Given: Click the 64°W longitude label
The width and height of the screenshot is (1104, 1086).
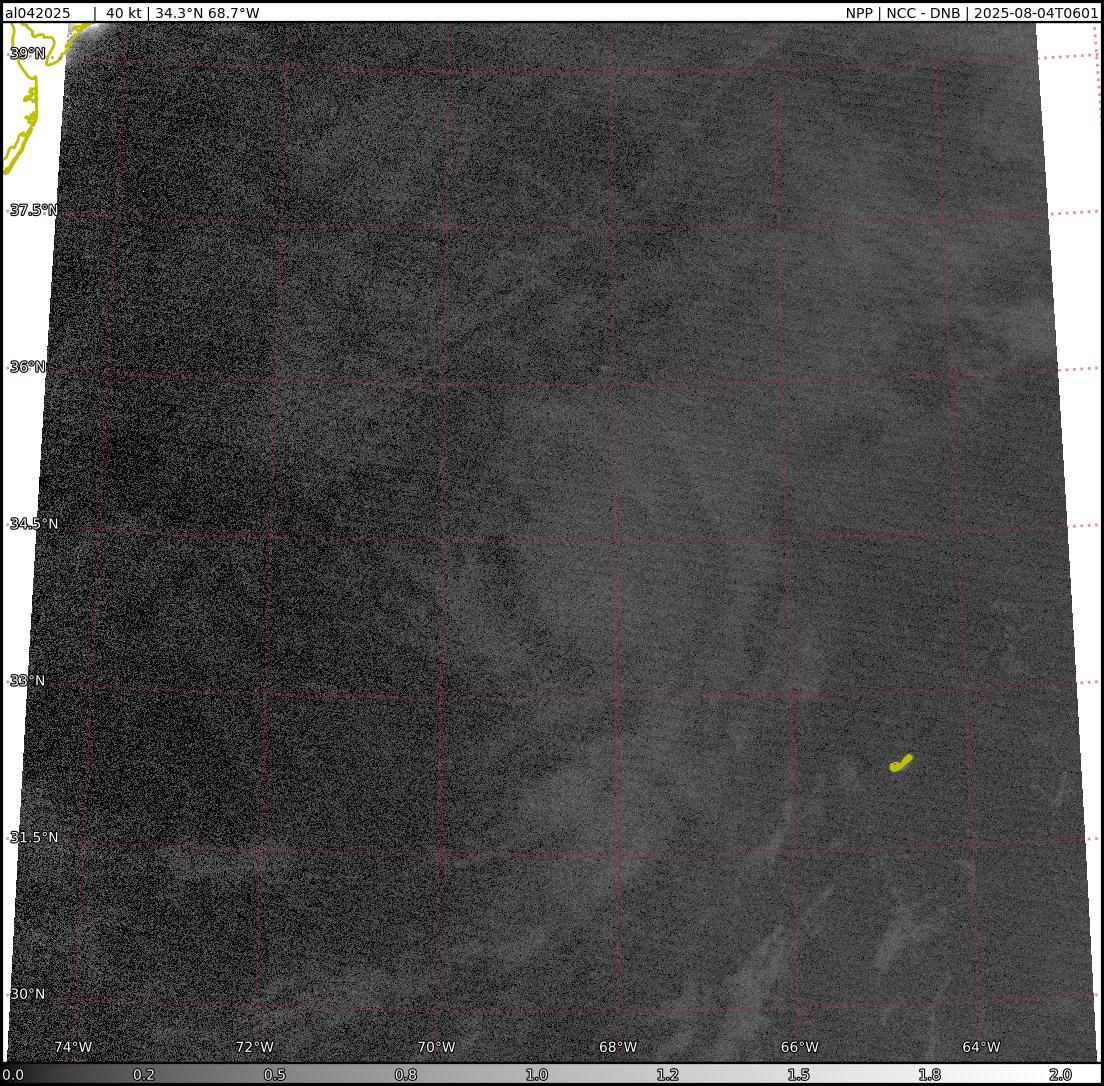Looking at the screenshot, I should pos(981,1047).
